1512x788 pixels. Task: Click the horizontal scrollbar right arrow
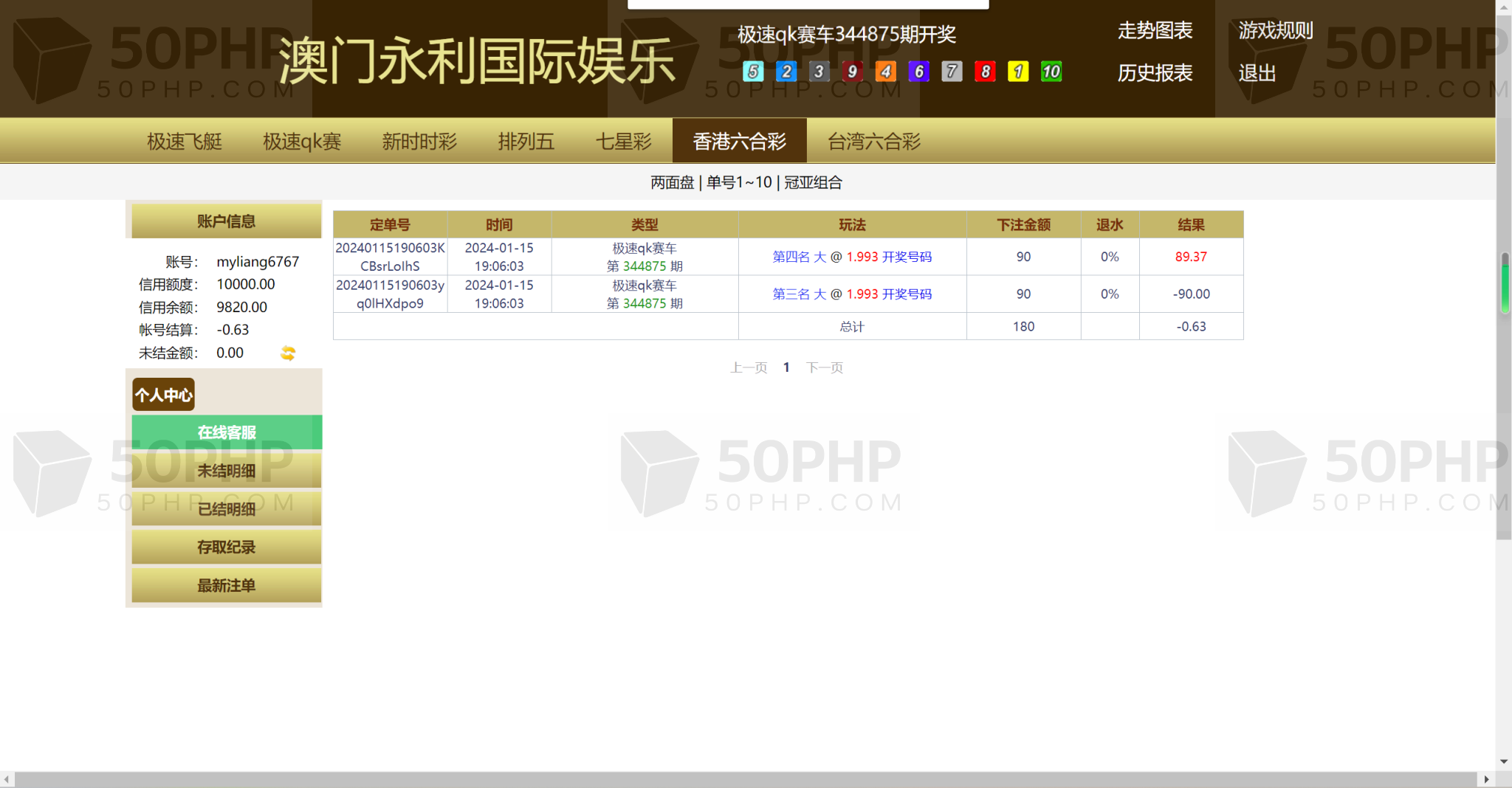coord(1486,779)
